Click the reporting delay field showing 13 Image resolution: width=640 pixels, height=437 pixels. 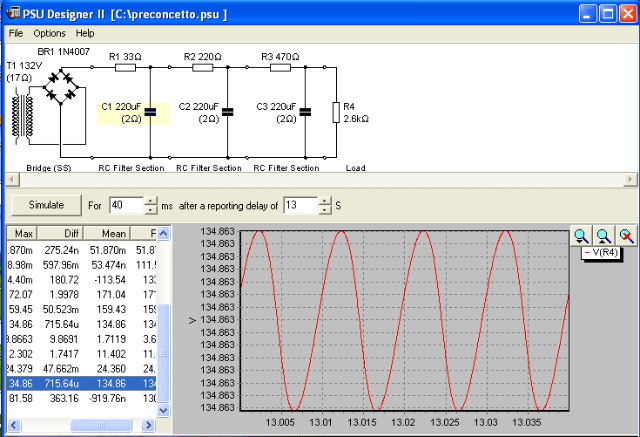coord(300,205)
